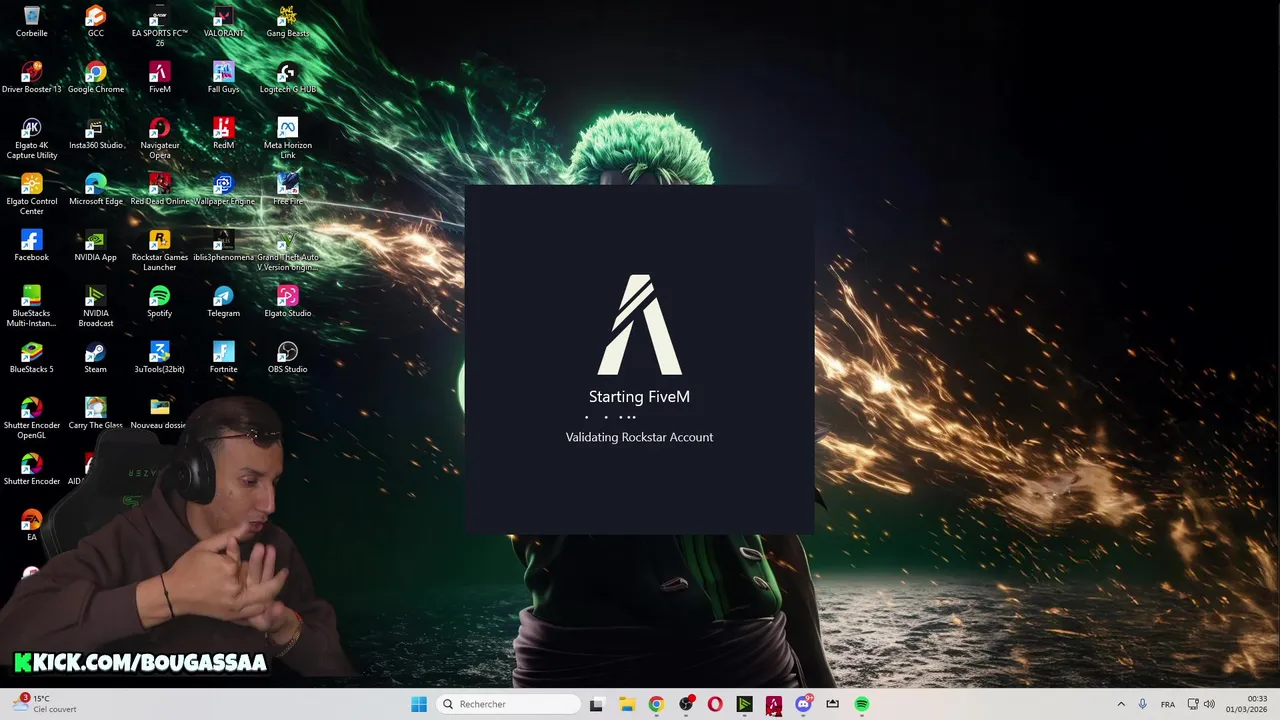Select the Facebook desktop icon

[x=31, y=246]
